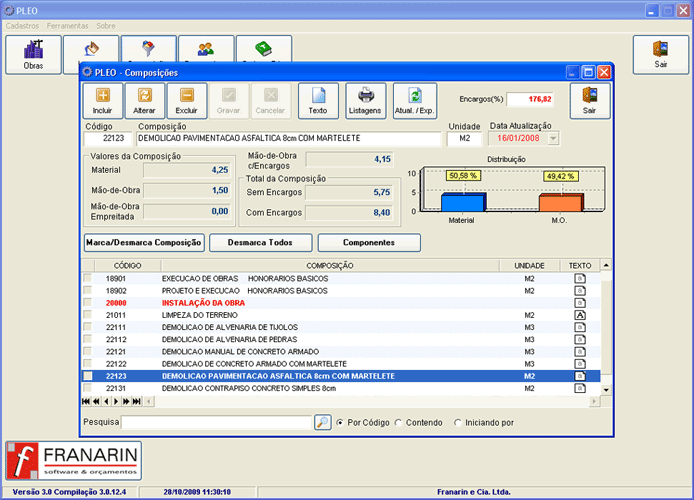694x500 pixels.
Task: Click the search magnifier icon
Action: click(x=323, y=422)
